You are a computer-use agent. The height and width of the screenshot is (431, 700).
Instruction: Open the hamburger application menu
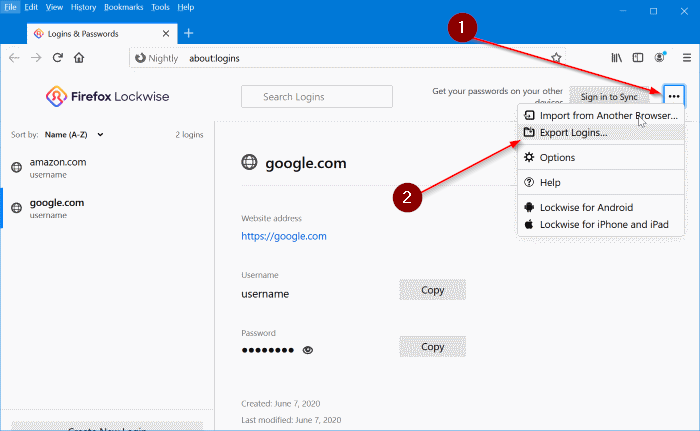[x=687, y=58]
